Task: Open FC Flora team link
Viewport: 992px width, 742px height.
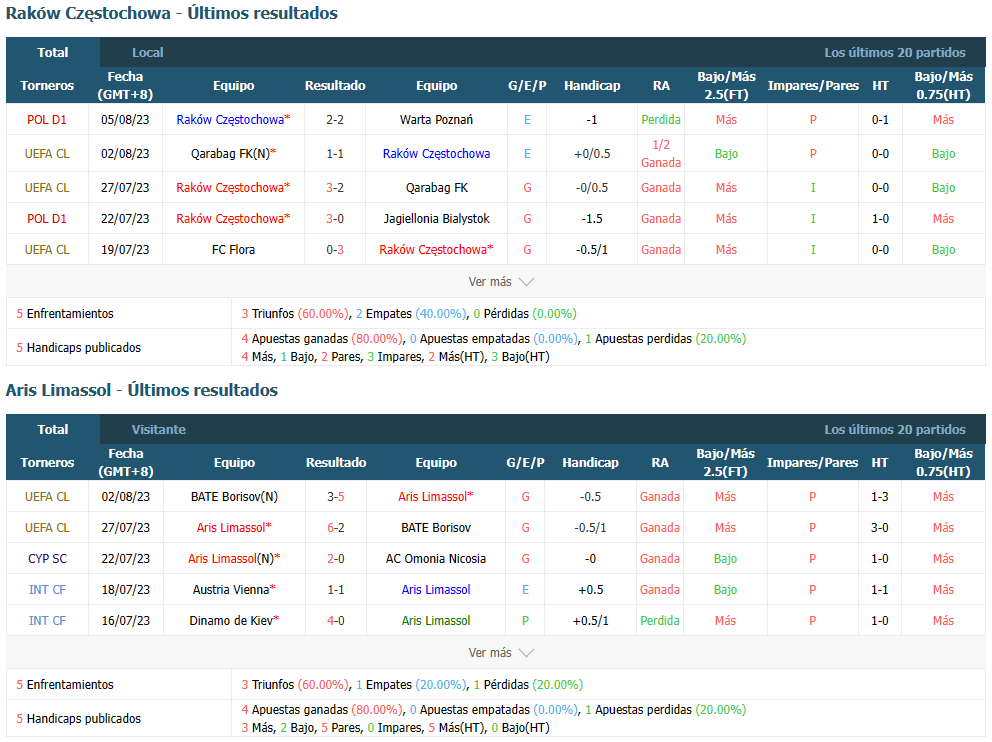Action: 233,250
